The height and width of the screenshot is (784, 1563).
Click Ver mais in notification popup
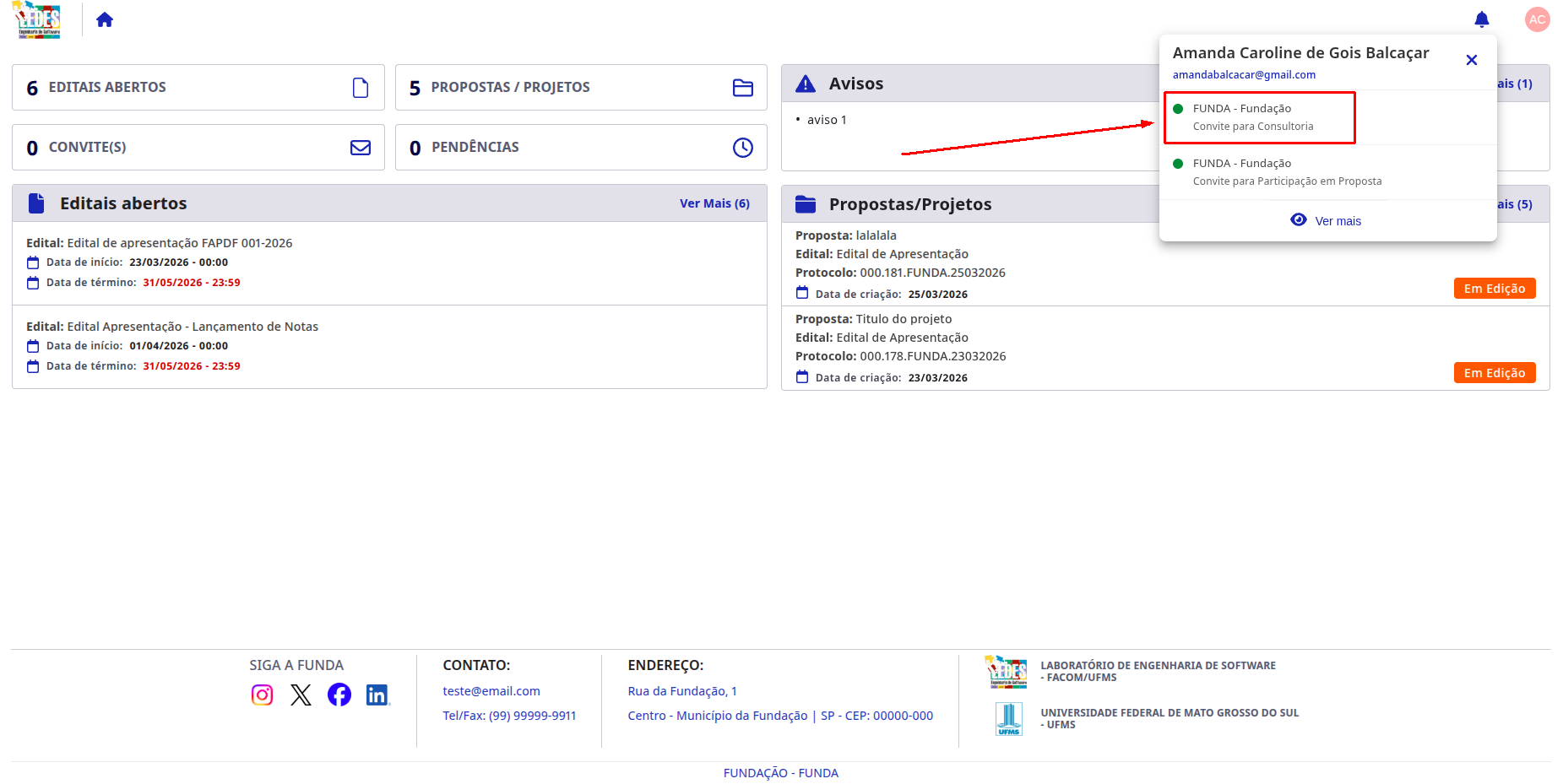[1327, 220]
